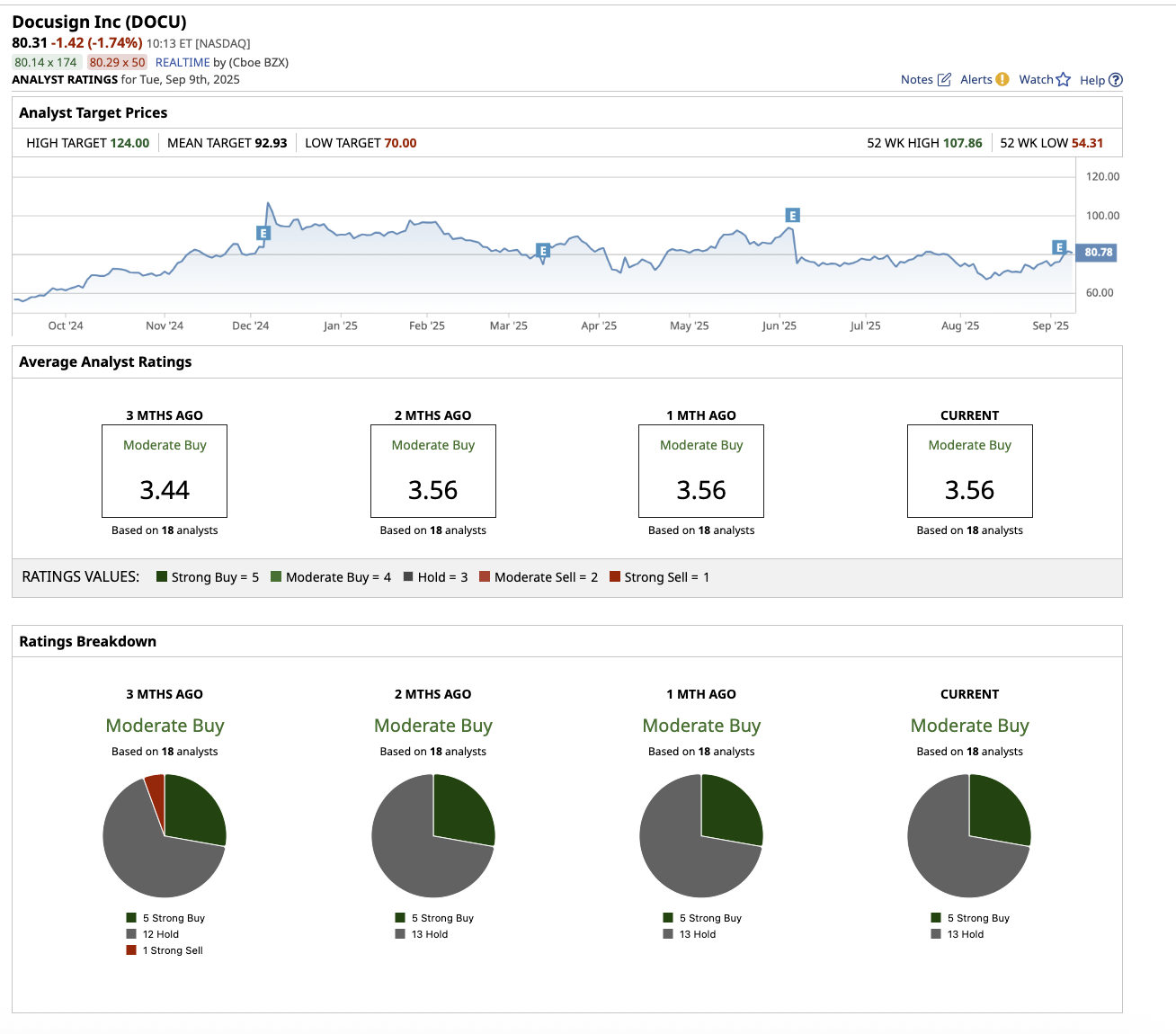Click the Jan '25 axis label
Viewport: 1176px width, 1034px height.
340,325
